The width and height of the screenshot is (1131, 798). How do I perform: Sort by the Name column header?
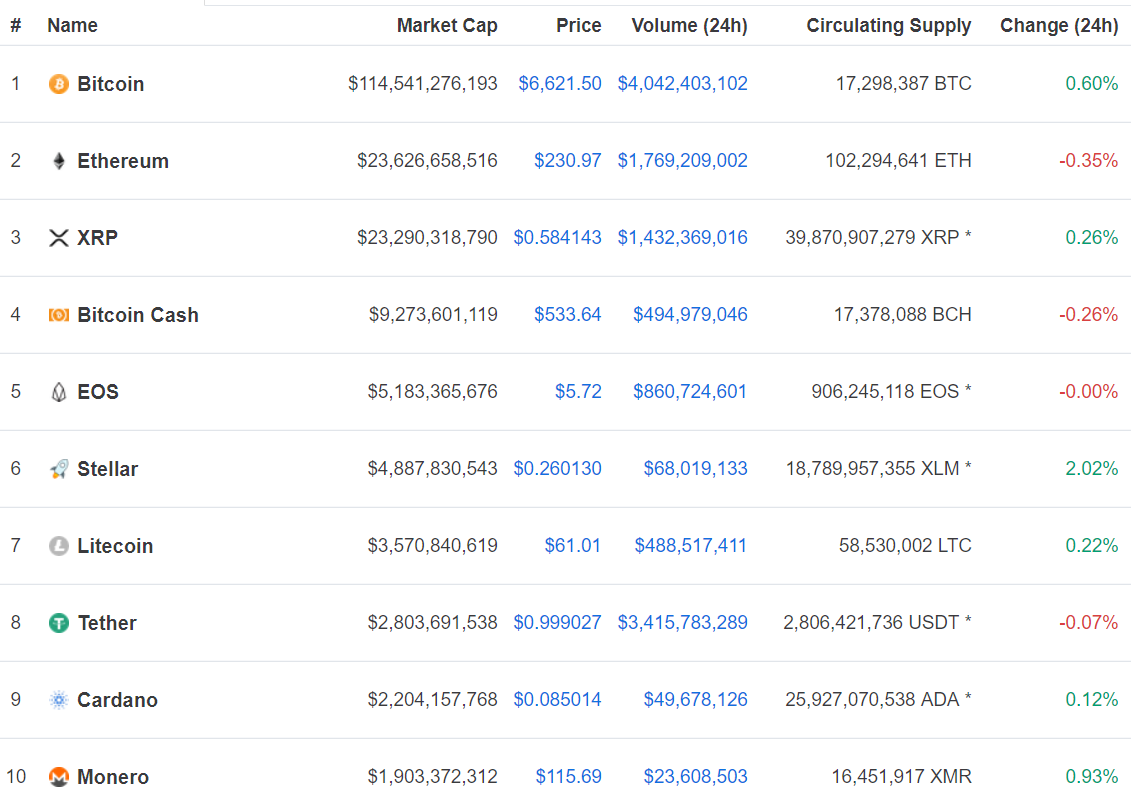tap(72, 26)
